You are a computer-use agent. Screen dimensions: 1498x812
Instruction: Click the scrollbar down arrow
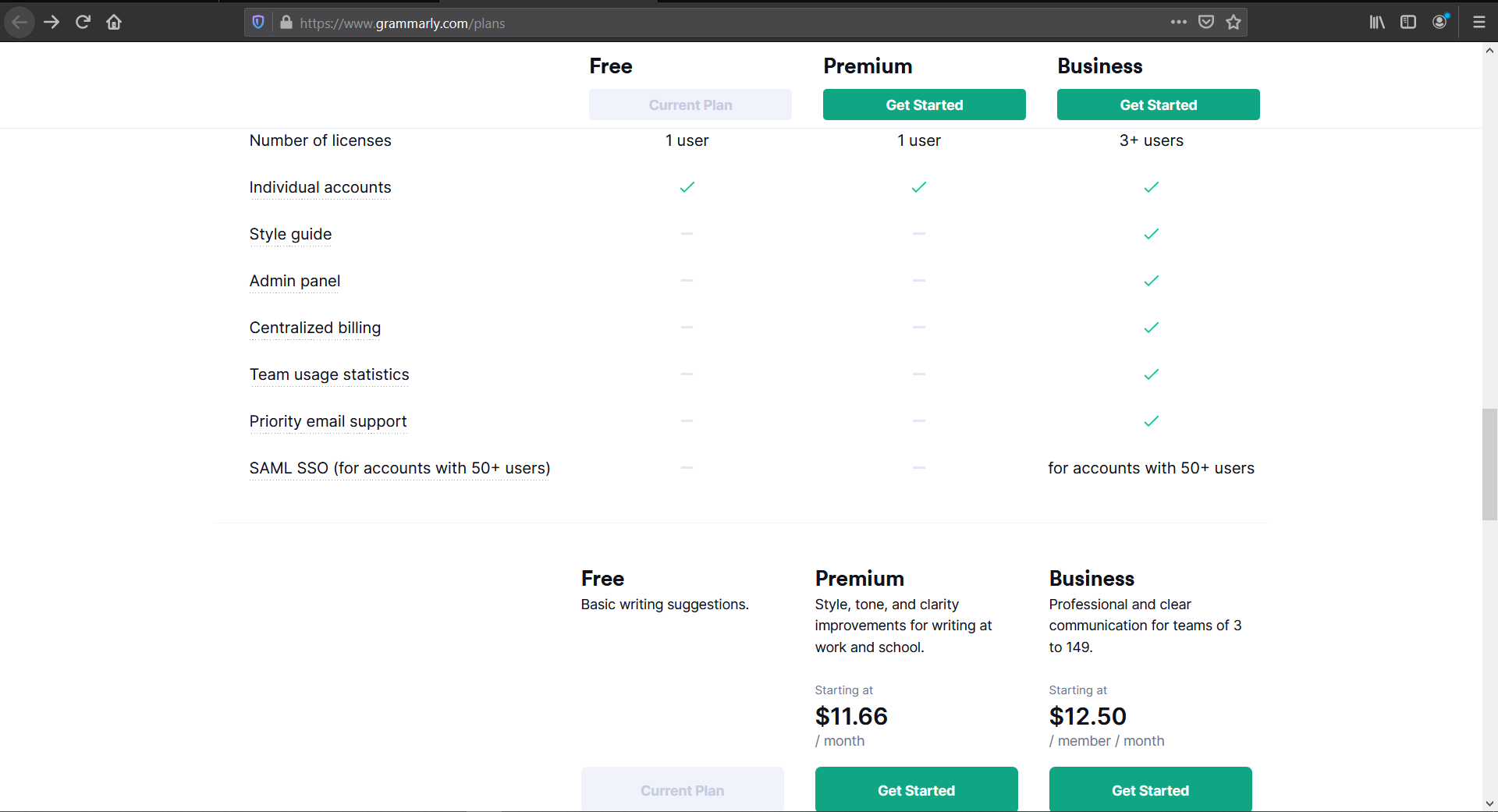pos(1489,803)
